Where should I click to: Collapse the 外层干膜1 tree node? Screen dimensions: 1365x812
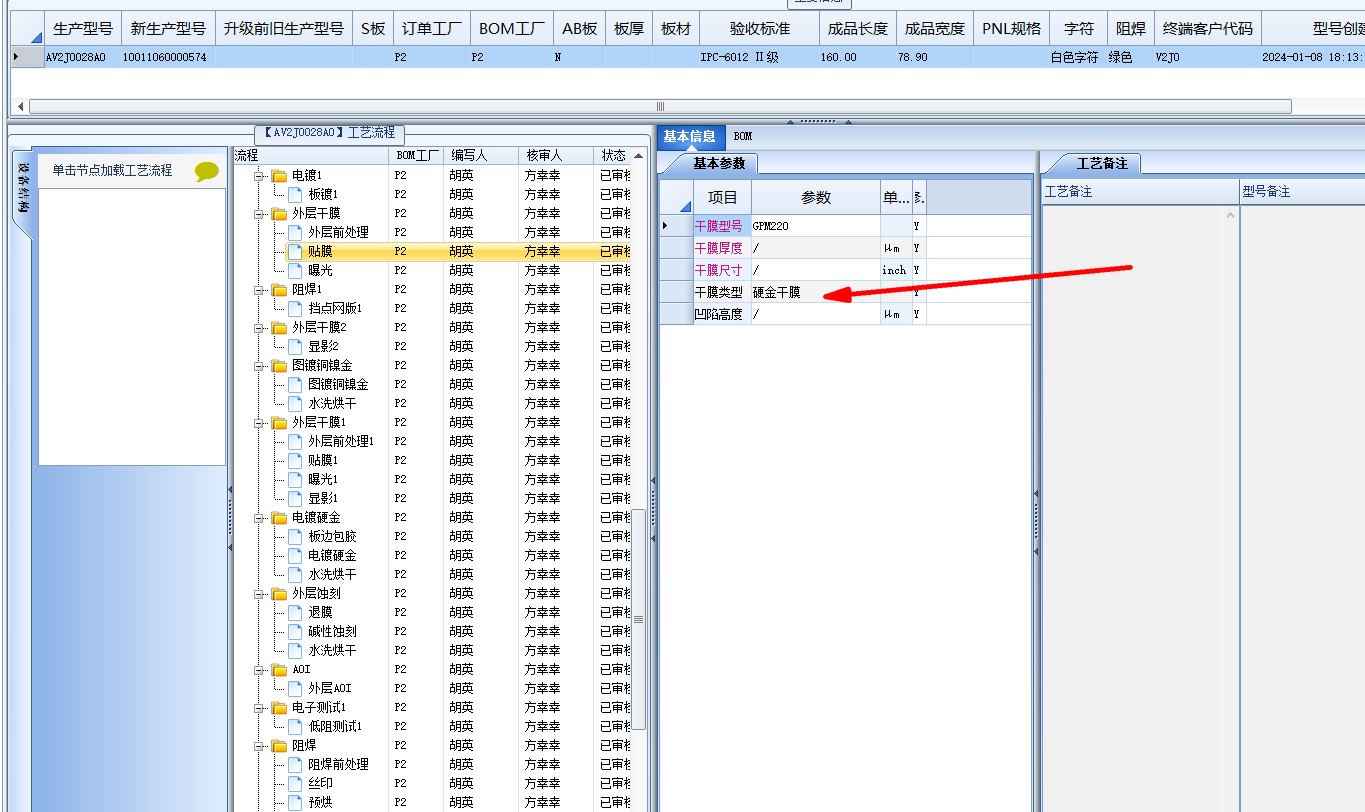pyautogui.click(x=260, y=423)
